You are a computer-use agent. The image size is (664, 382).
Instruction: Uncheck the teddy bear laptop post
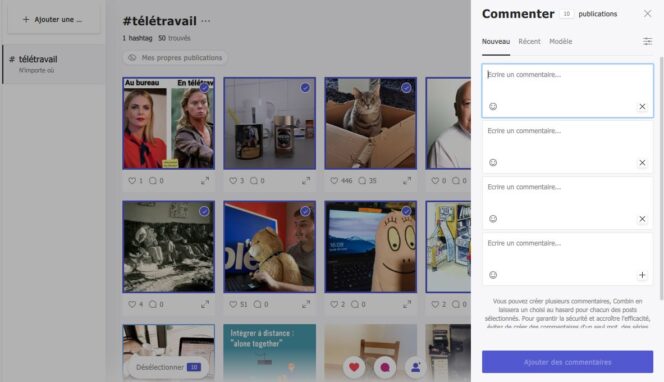(x=305, y=211)
